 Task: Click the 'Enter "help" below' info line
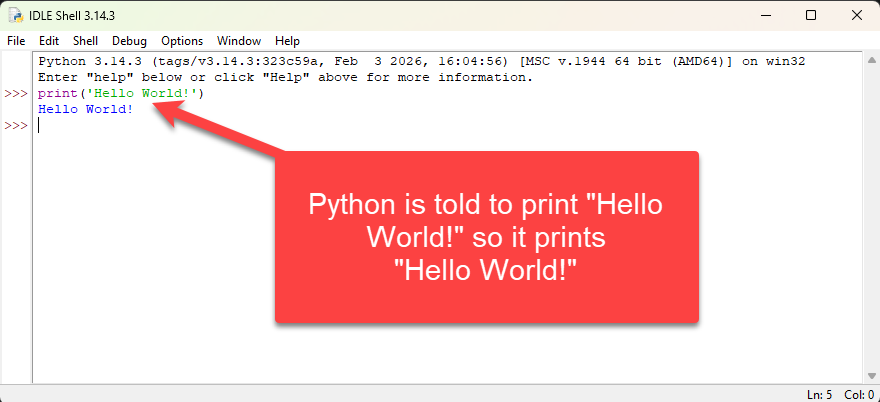[285, 77]
